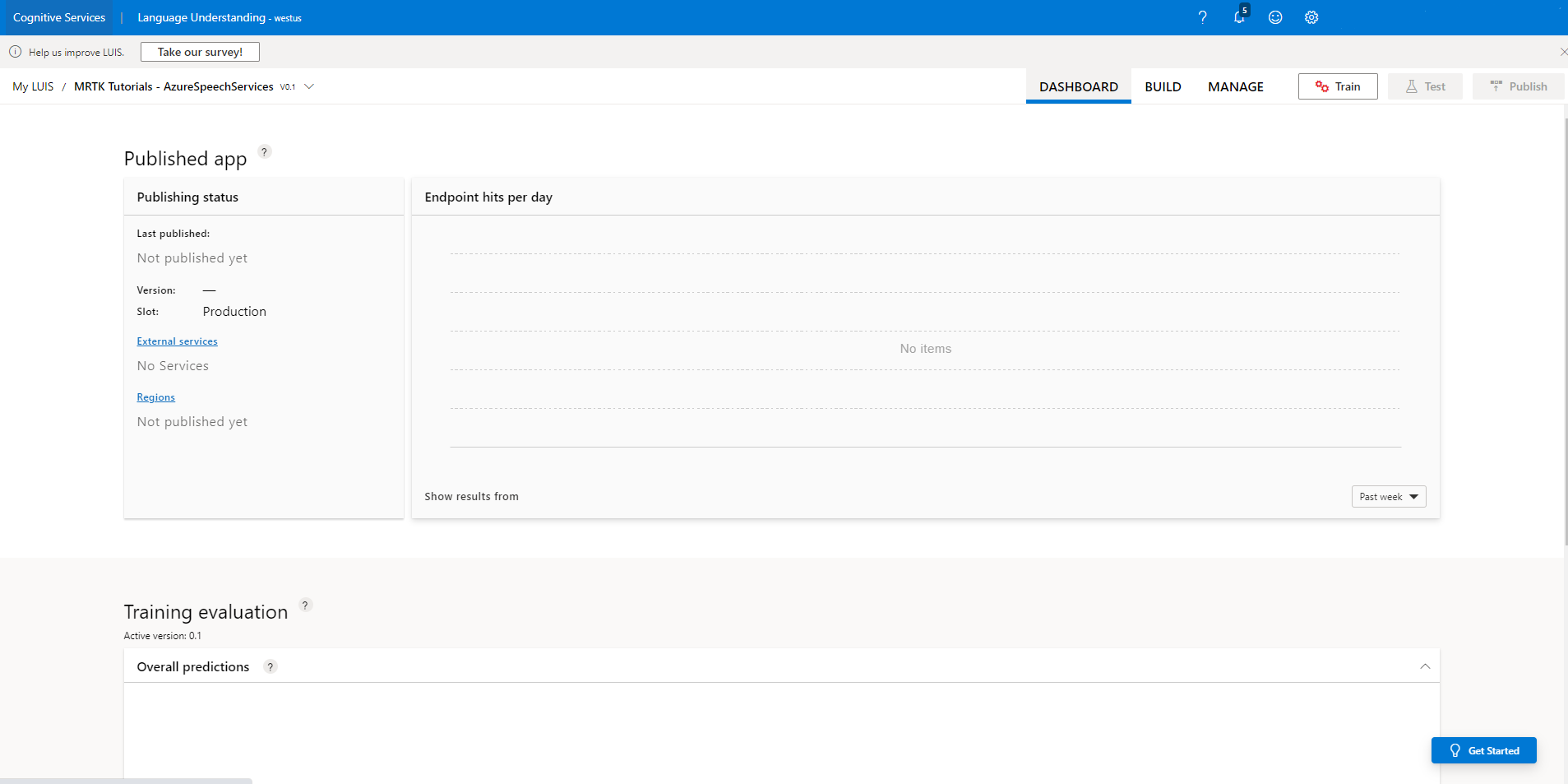Open the settings gear icon

pos(1311,16)
